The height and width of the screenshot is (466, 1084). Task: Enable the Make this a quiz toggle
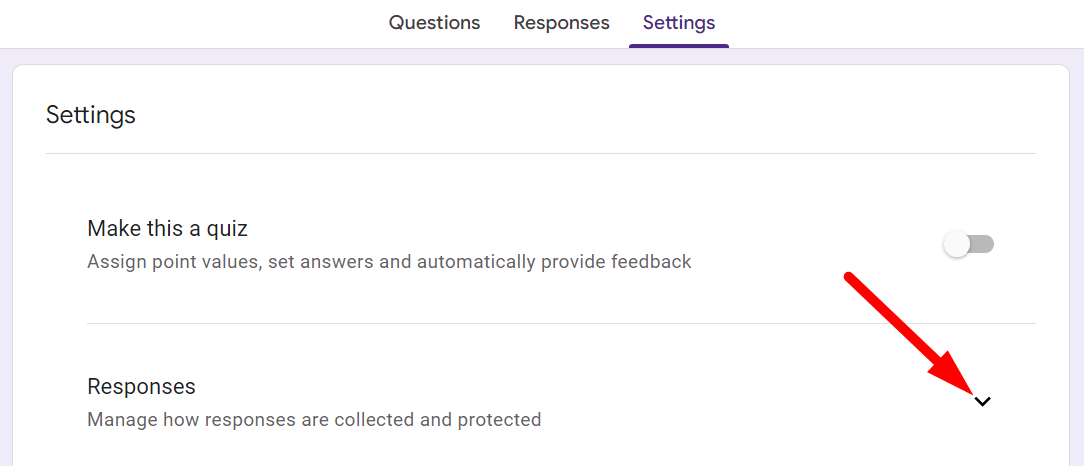pos(968,244)
